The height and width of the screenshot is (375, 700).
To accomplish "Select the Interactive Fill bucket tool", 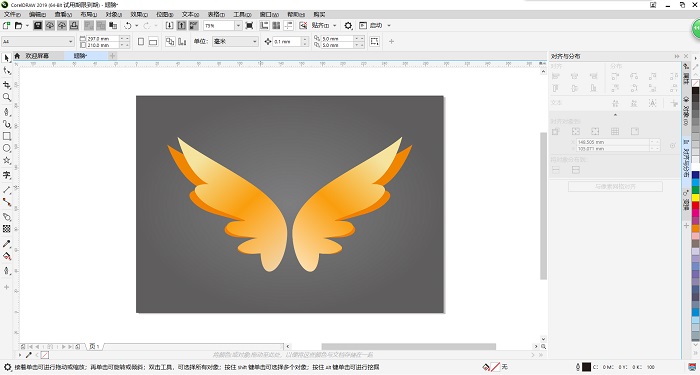I will click(7, 256).
